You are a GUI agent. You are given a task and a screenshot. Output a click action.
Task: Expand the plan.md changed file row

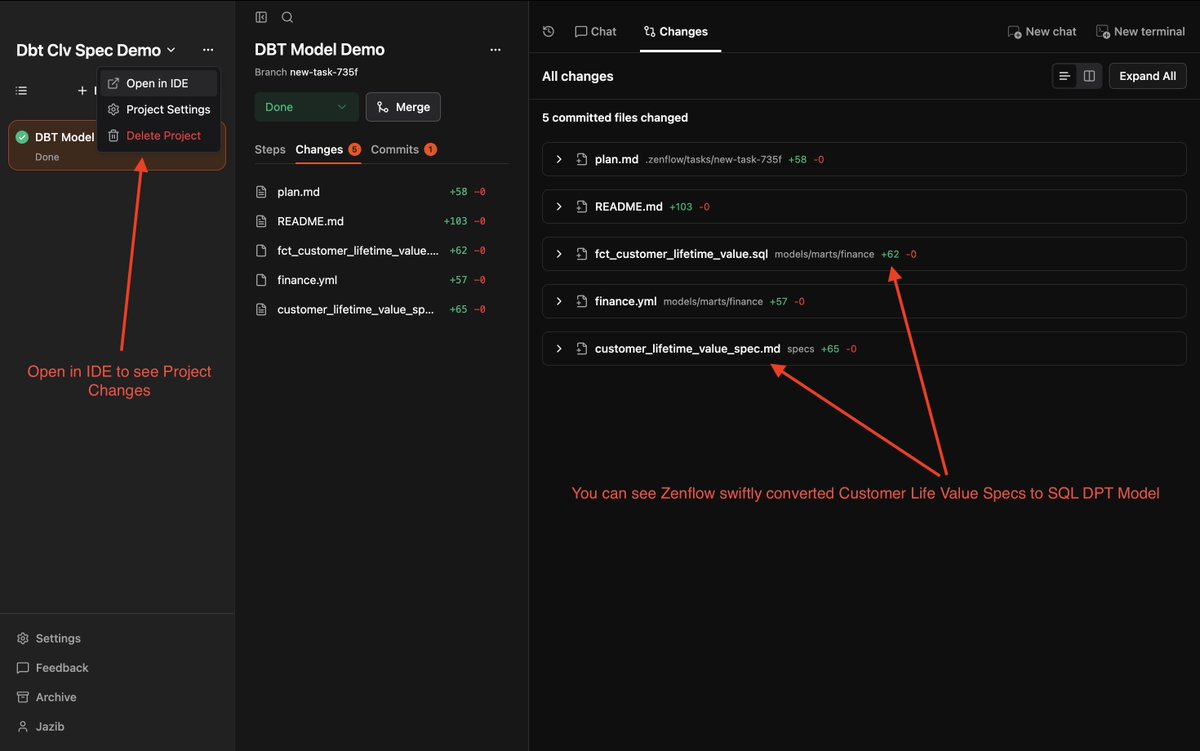point(558,158)
